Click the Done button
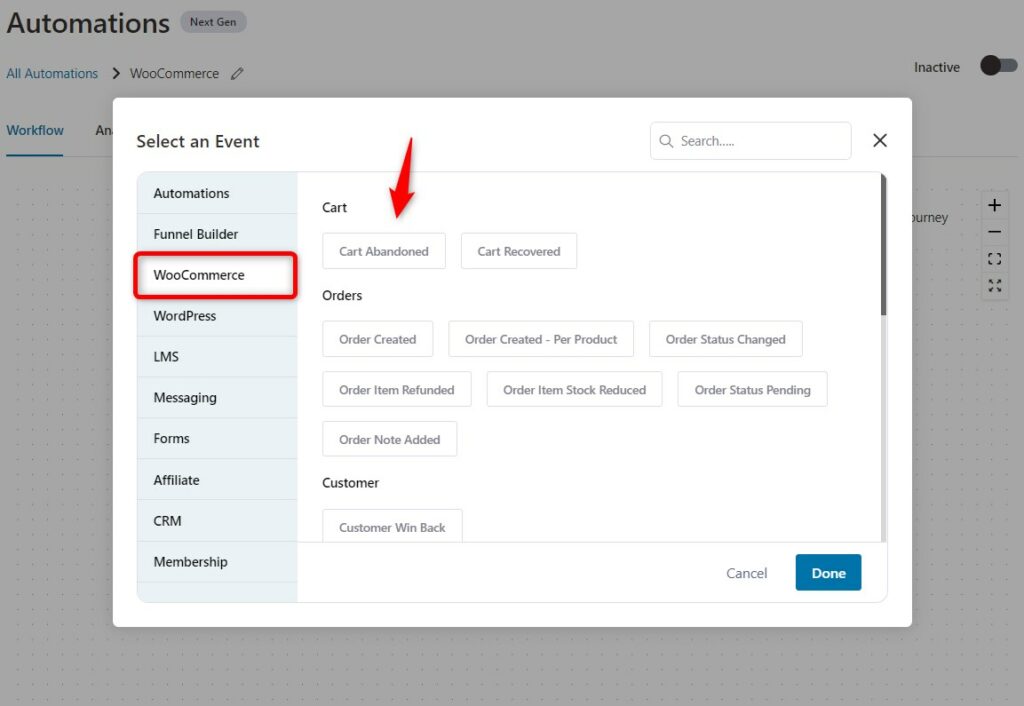 [x=828, y=572]
